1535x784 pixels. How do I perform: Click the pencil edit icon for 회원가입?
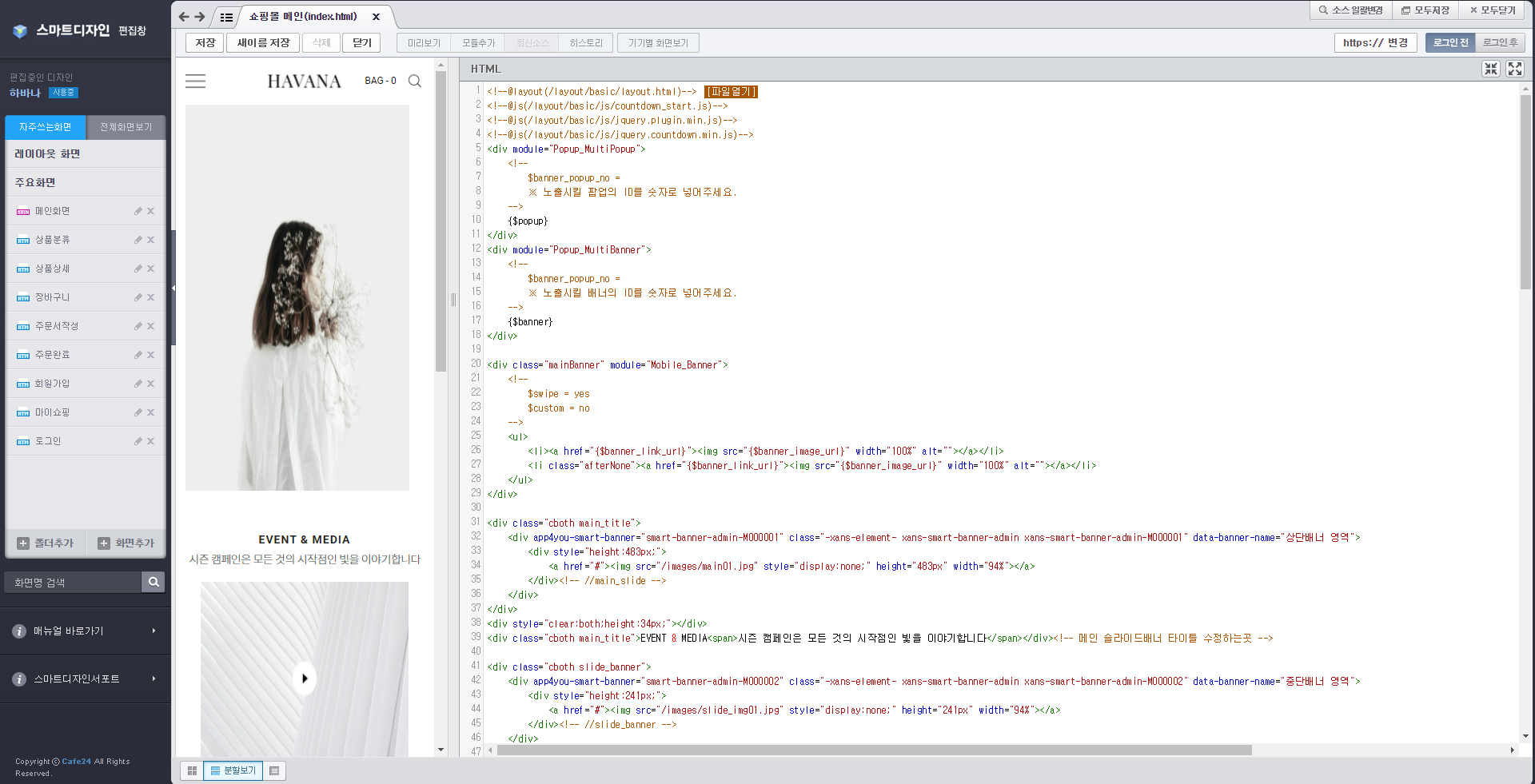click(138, 384)
